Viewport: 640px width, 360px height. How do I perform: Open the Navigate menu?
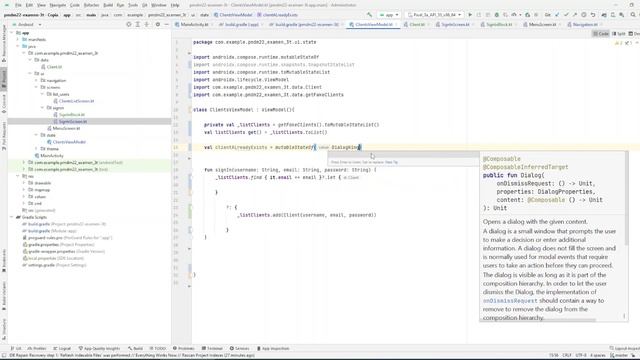(58, 5)
